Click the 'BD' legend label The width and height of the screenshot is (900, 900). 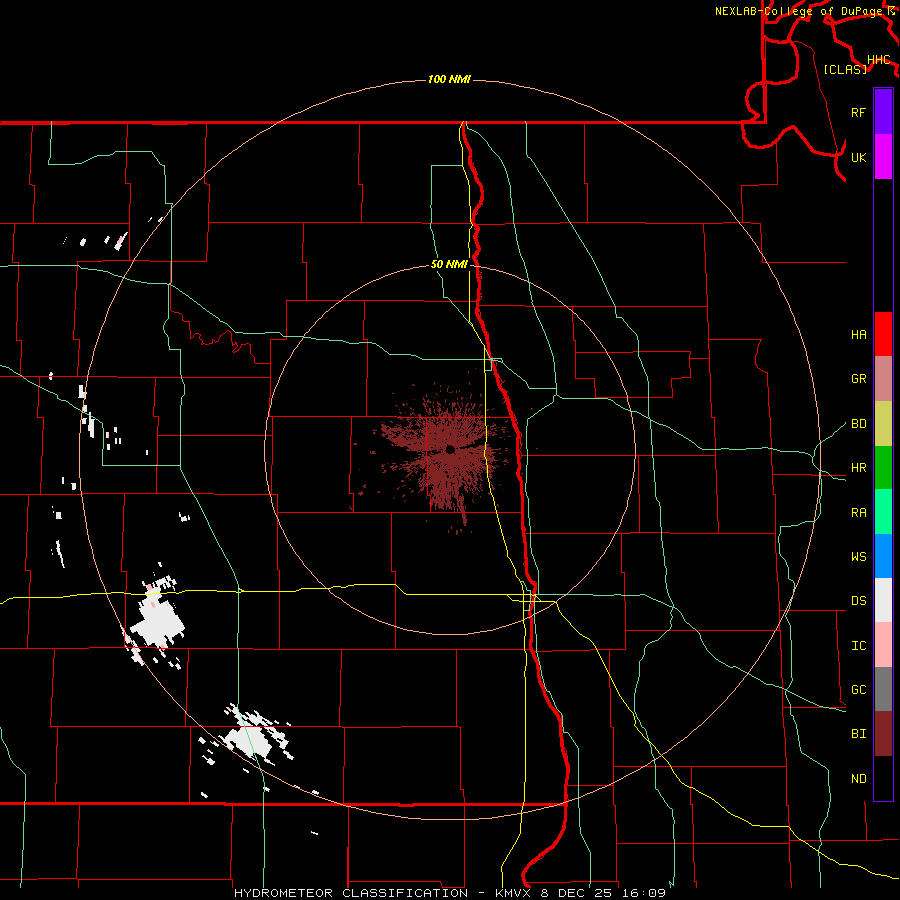[x=858, y=424]
